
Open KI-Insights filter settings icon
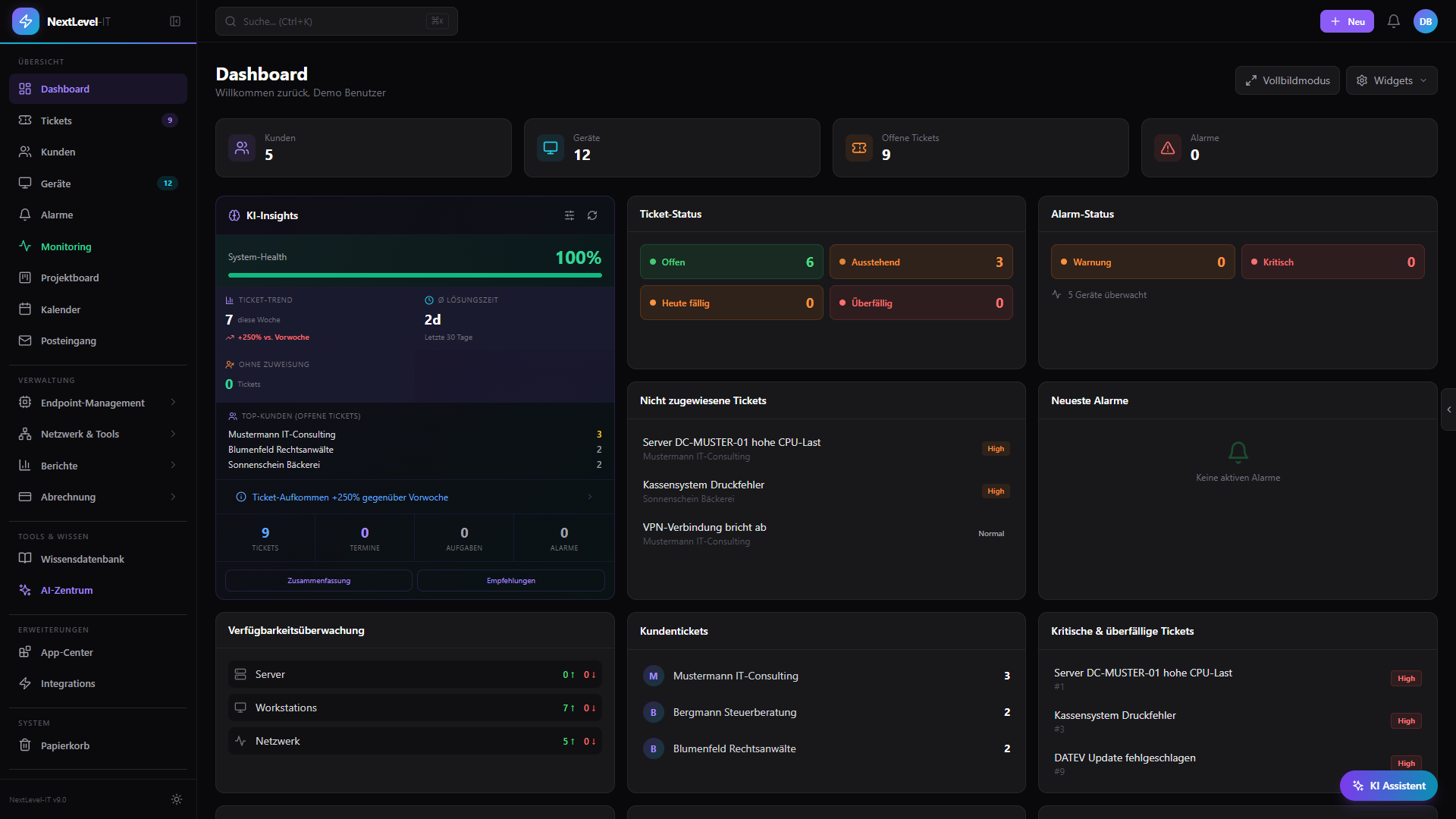[x=570, y=215]
